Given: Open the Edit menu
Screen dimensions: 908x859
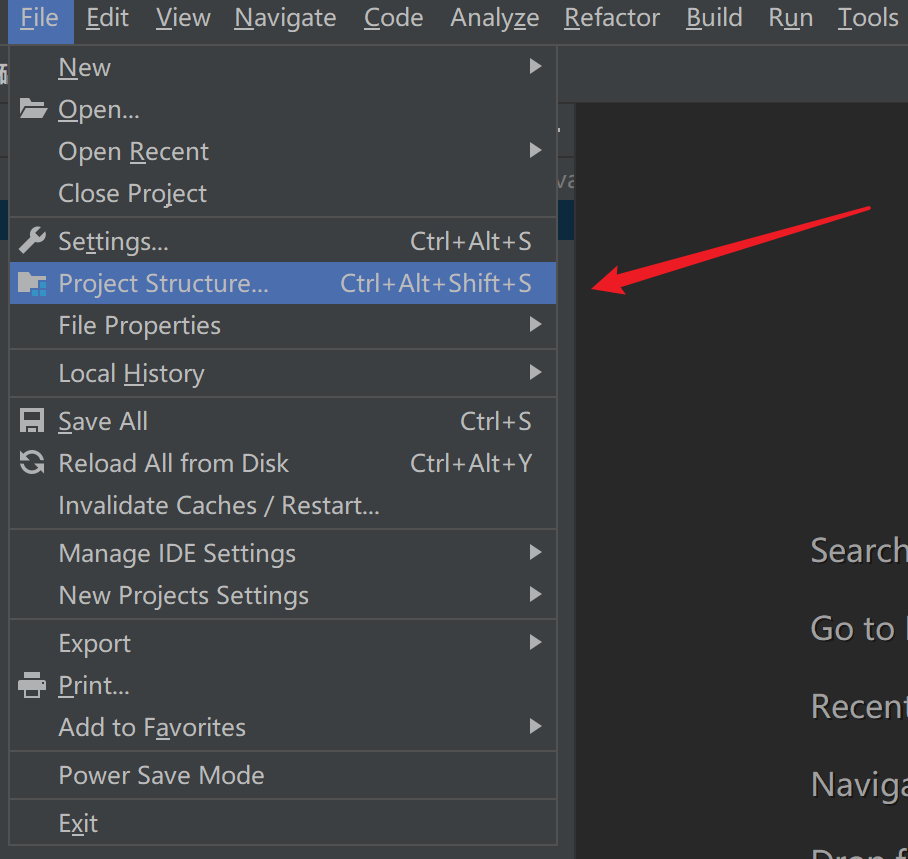Looking at the screenshot, I should (x=107, y=18).
